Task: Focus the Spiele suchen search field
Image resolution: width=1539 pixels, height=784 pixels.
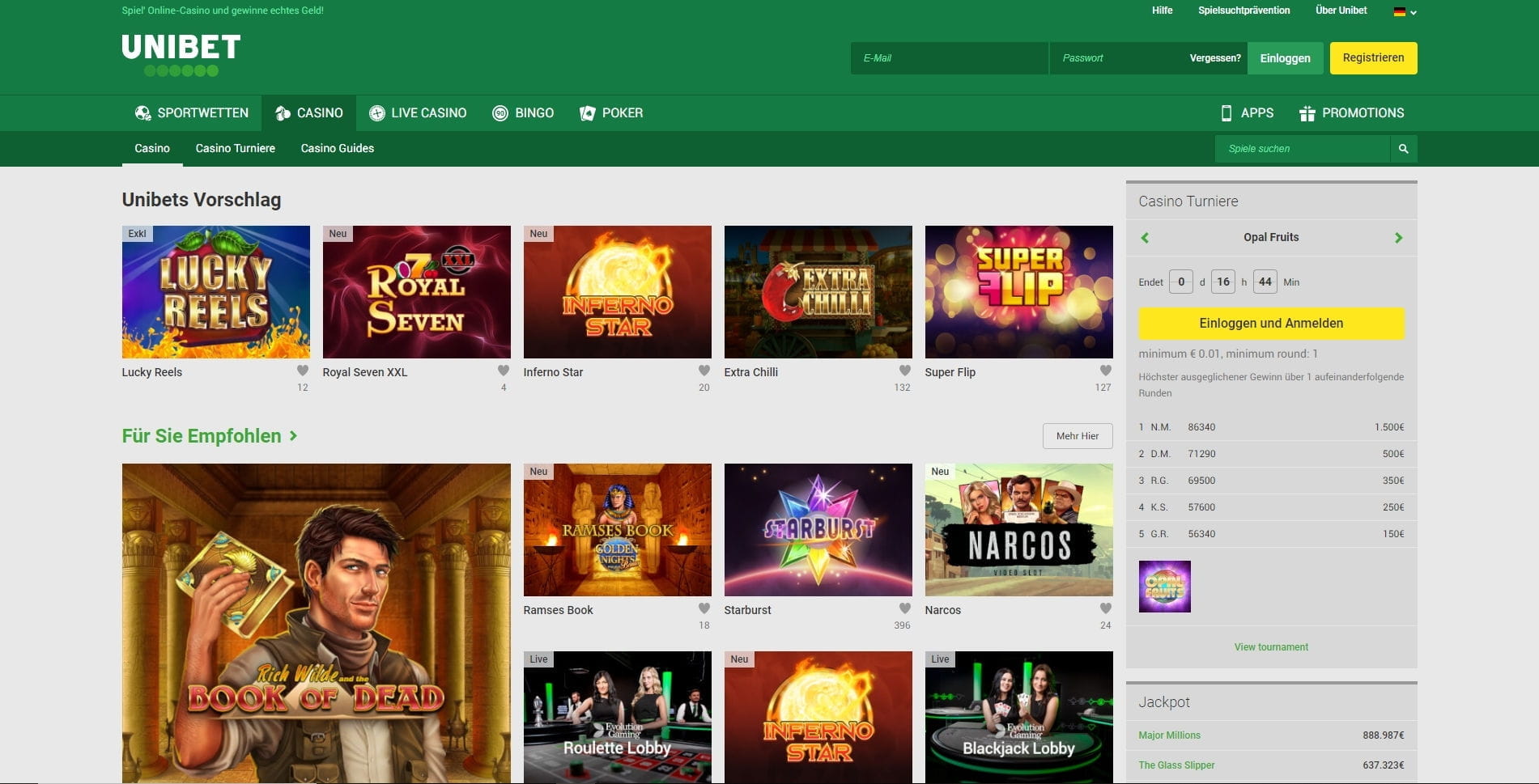Action: coord(1303,149)
